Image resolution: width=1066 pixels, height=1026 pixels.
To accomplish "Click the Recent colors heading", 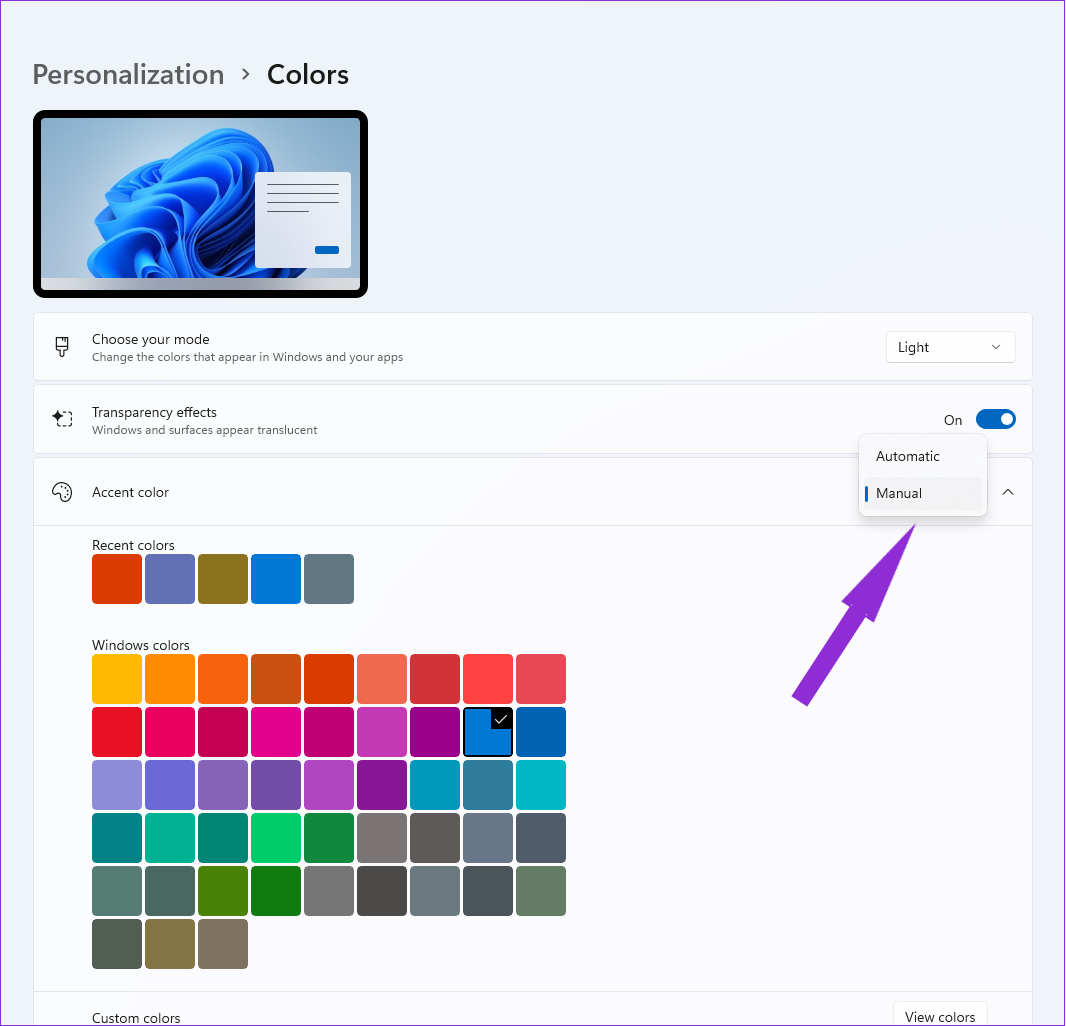I will pyautogui.click(x=133, y=545).
